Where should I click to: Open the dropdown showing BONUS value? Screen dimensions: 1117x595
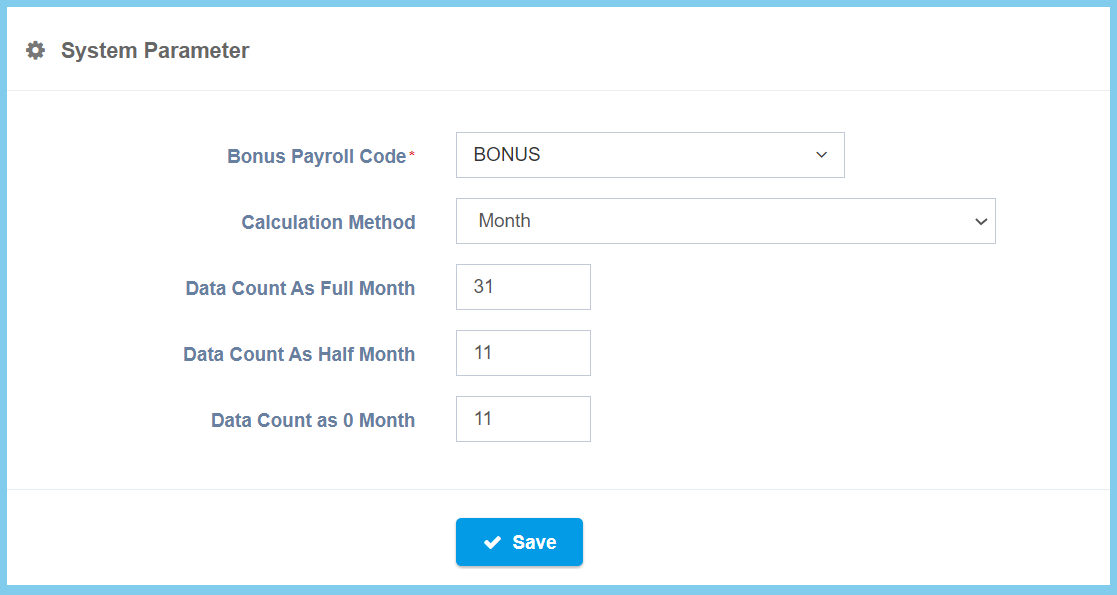click(x=650, y=155)
